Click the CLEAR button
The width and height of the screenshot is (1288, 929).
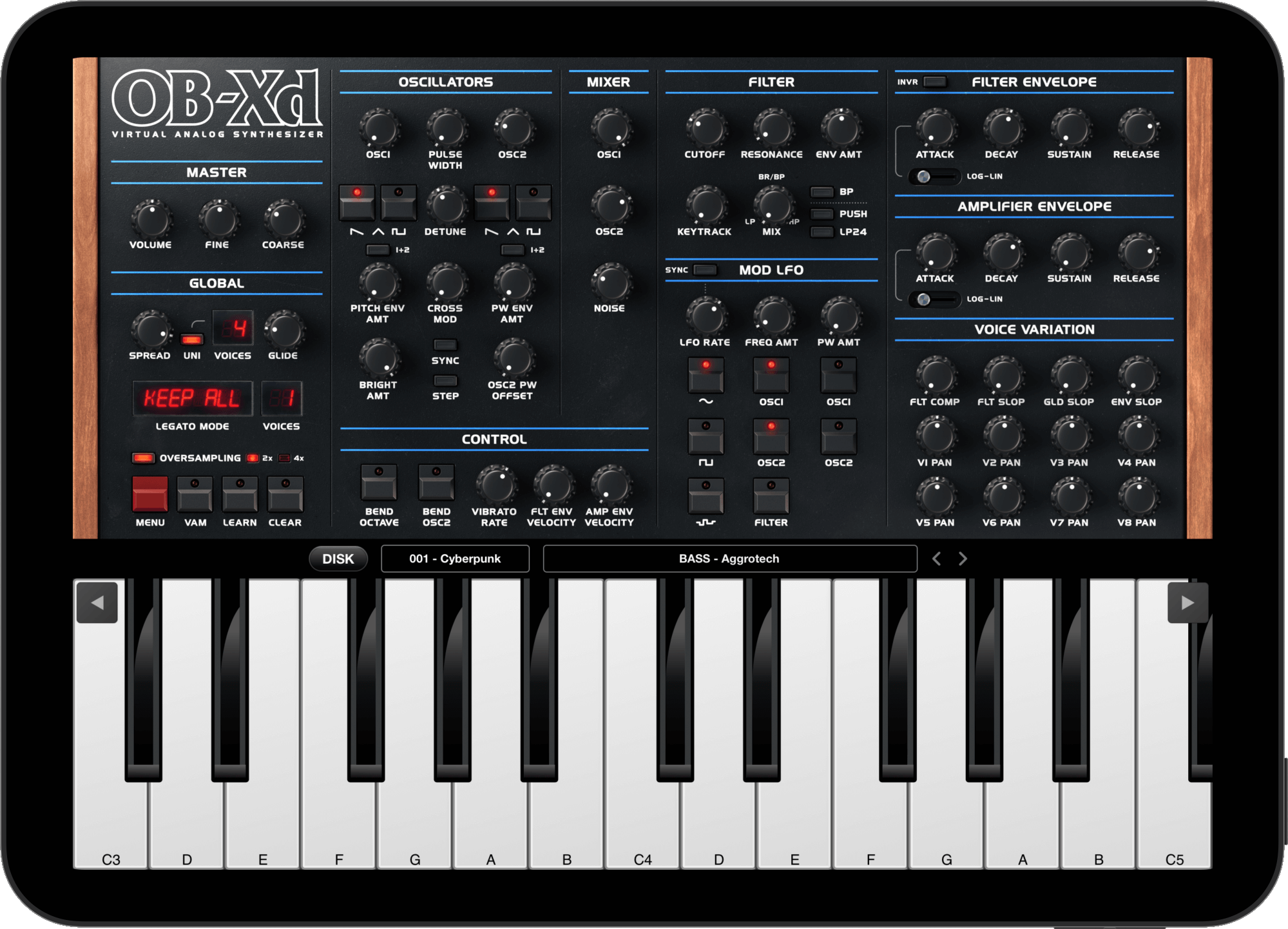pyautogui.click(x=285, y=494)
